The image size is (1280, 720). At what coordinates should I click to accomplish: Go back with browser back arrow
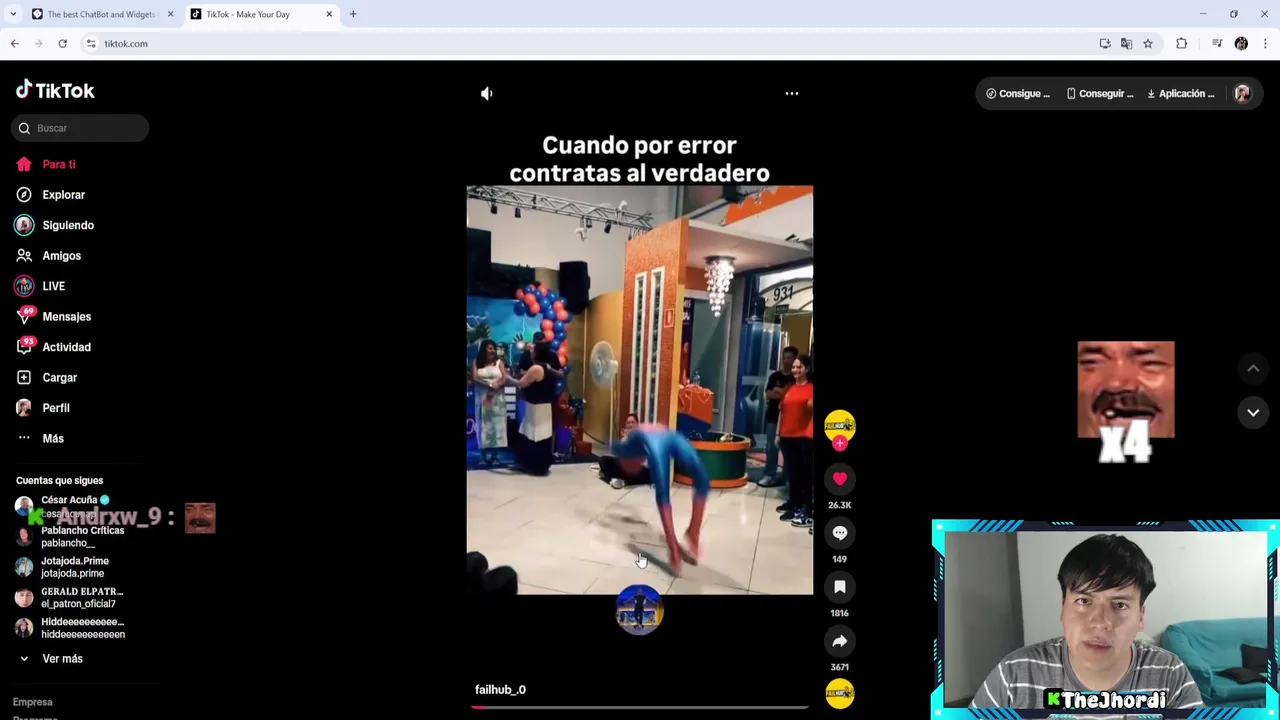[15, 44]
